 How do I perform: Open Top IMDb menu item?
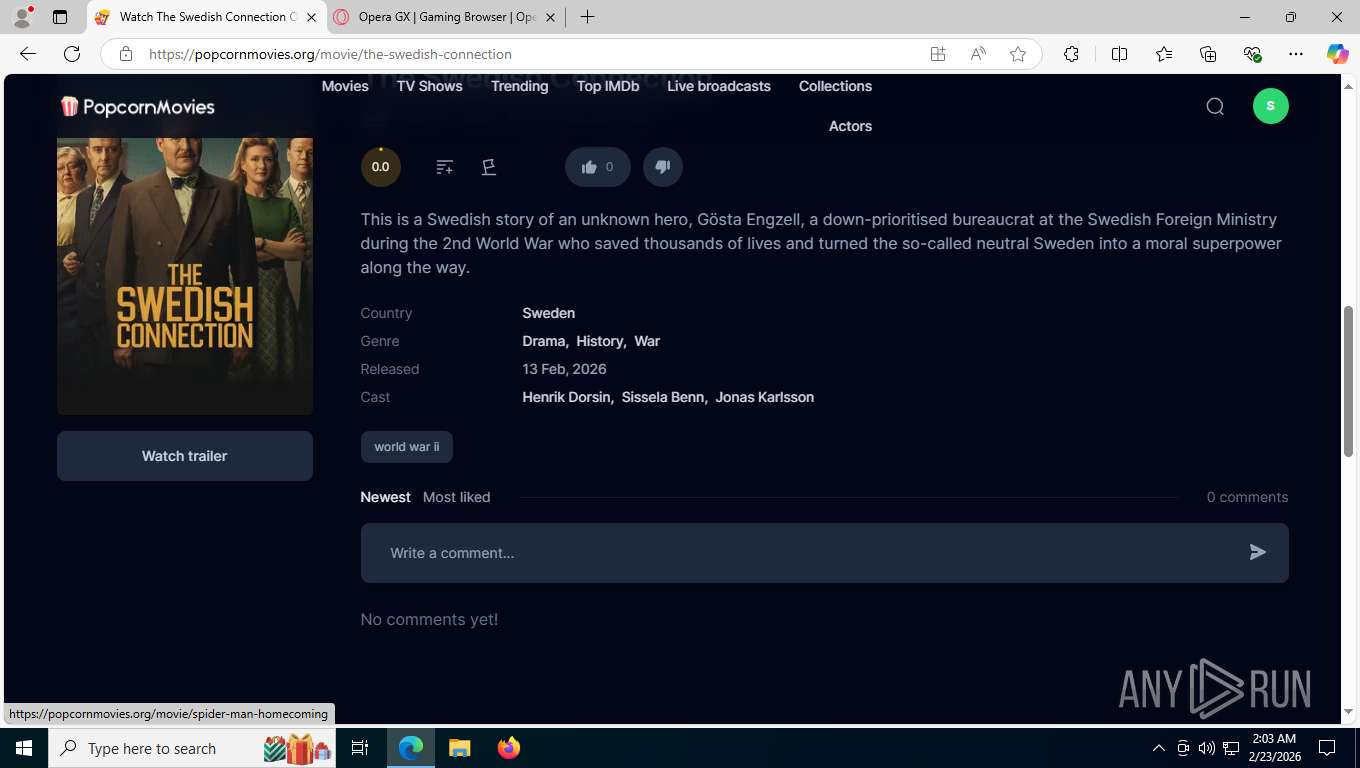click(608, 86)
